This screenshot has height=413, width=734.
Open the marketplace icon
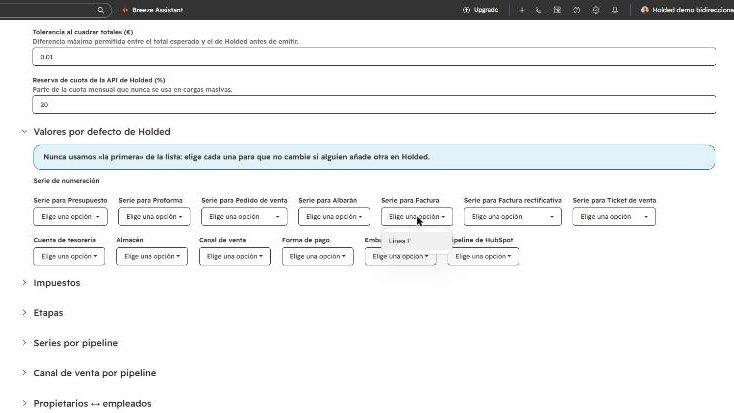[x=557, y=10]
